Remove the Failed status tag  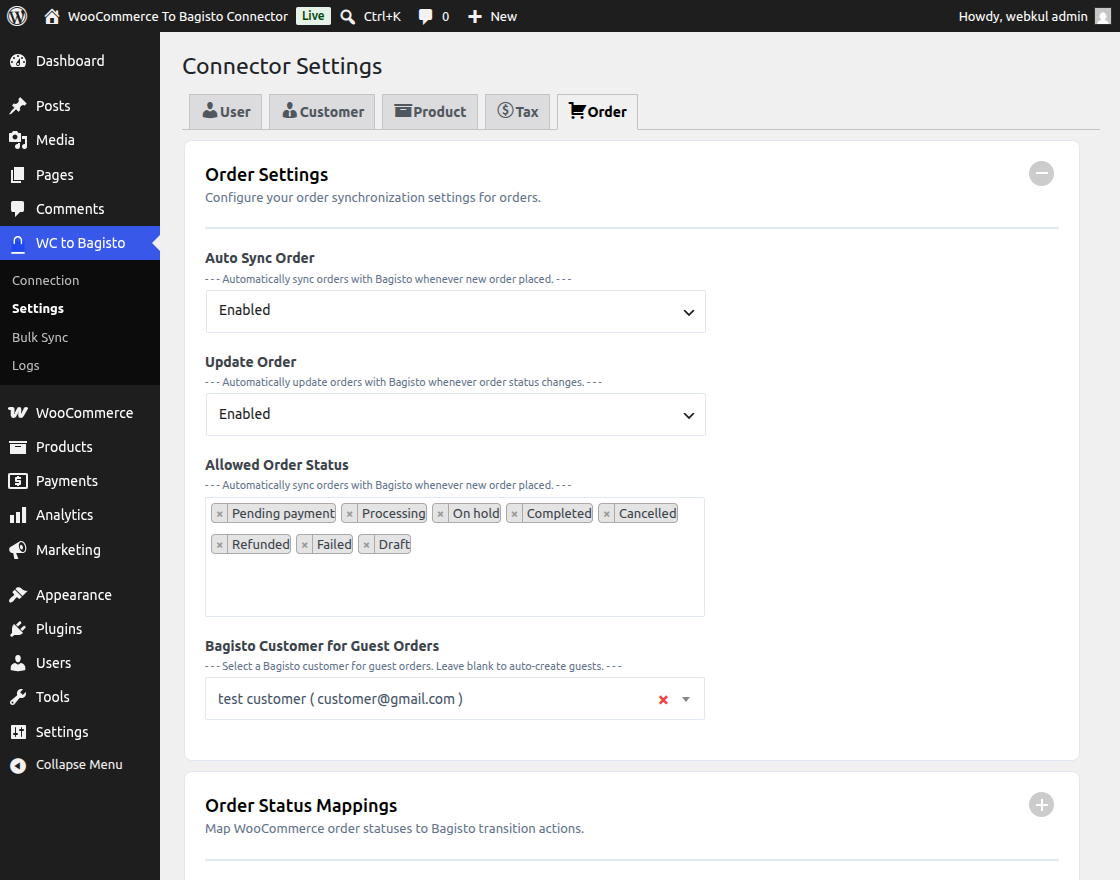304,545
